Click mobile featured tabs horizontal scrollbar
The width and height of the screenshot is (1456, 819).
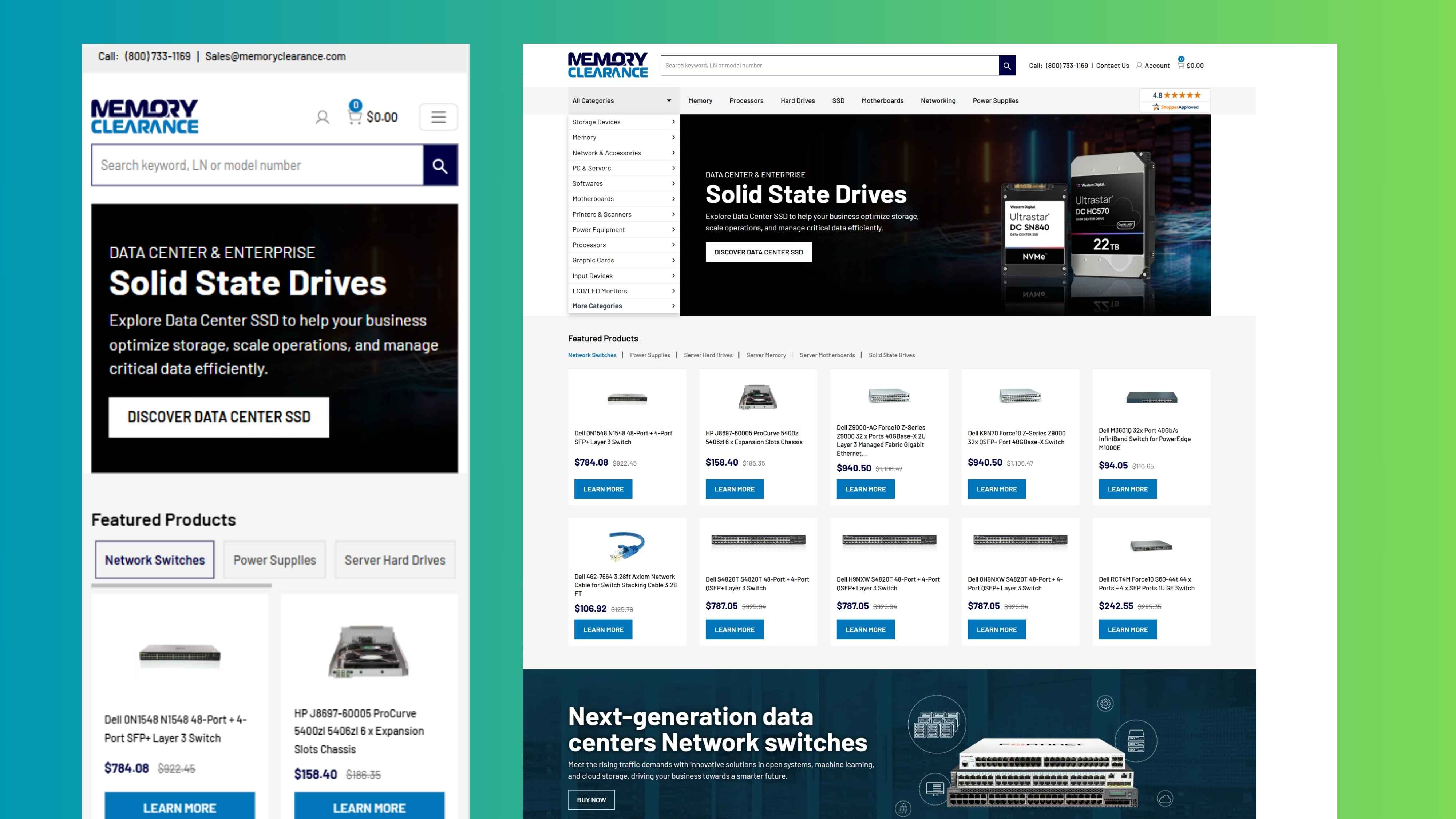point(181,586)
